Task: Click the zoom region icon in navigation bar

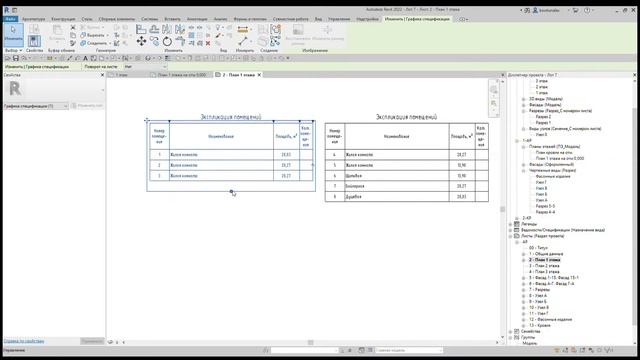Action: tap(494, 103)
